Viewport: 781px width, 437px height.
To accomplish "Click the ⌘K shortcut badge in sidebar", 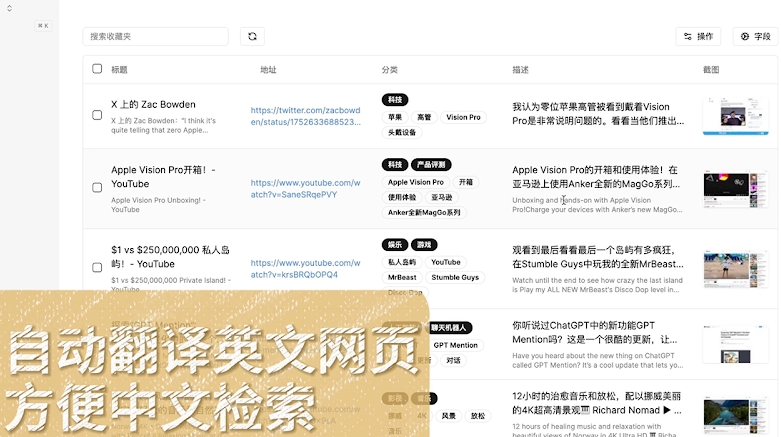I will click(43, 25).
